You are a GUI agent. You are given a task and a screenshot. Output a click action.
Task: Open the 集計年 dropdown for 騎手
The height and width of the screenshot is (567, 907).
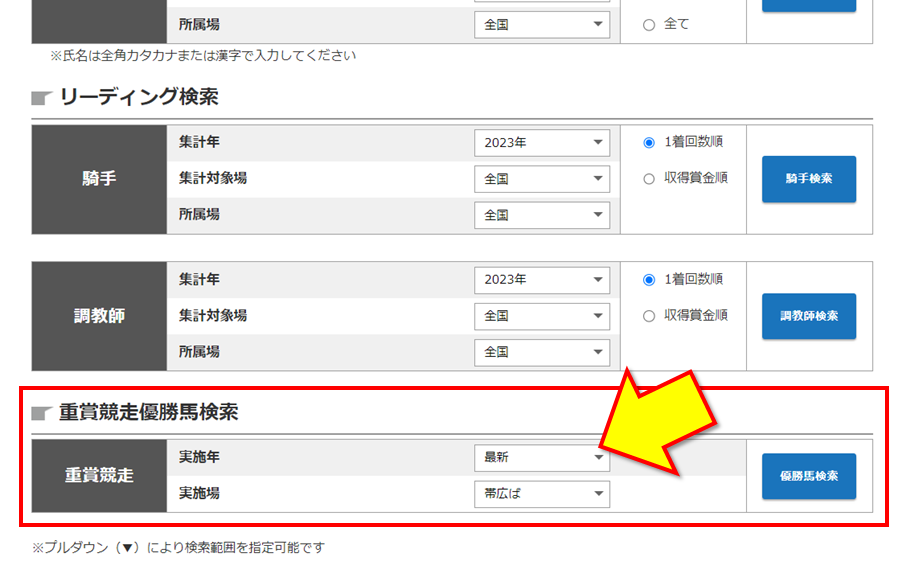coord(541,143)
